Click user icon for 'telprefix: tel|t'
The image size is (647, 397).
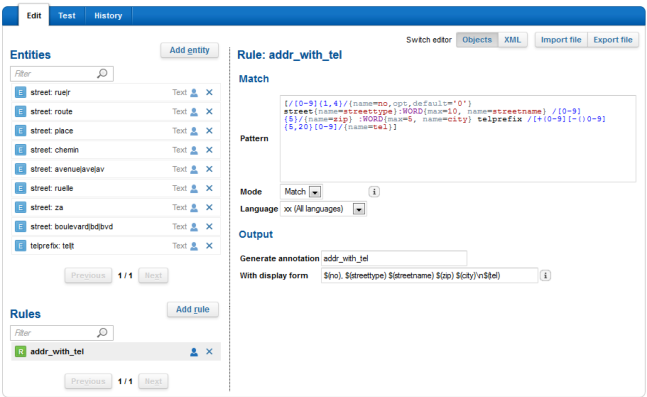[x=194, y=246]
